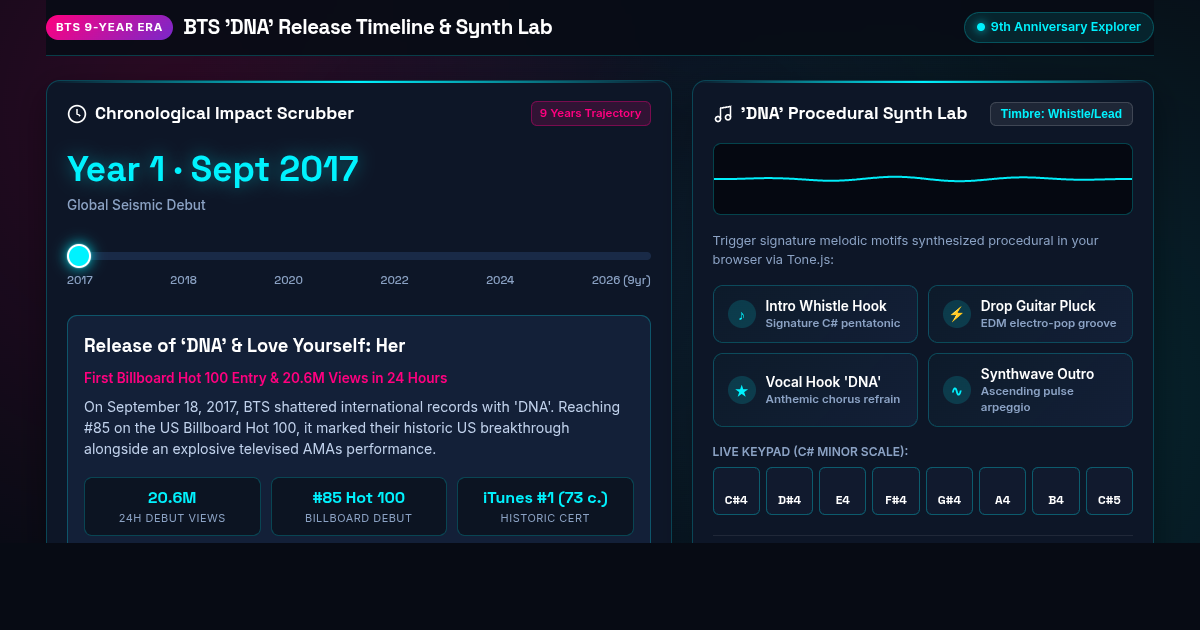Click the wave icon on Synthwave Outro
This screenshot has height=630, width=1200.
click(x=957, y=390)
